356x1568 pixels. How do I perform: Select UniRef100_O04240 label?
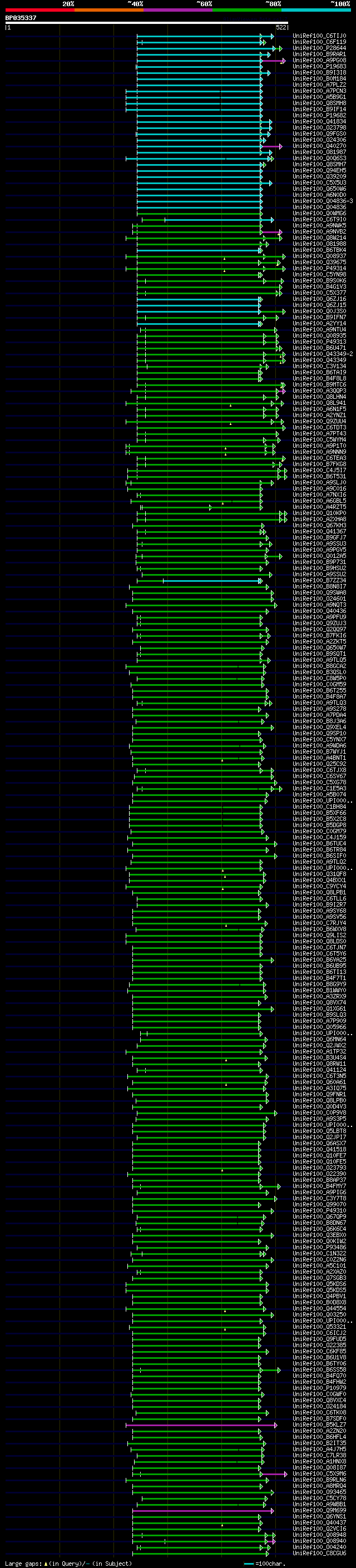click(319, 1547)
